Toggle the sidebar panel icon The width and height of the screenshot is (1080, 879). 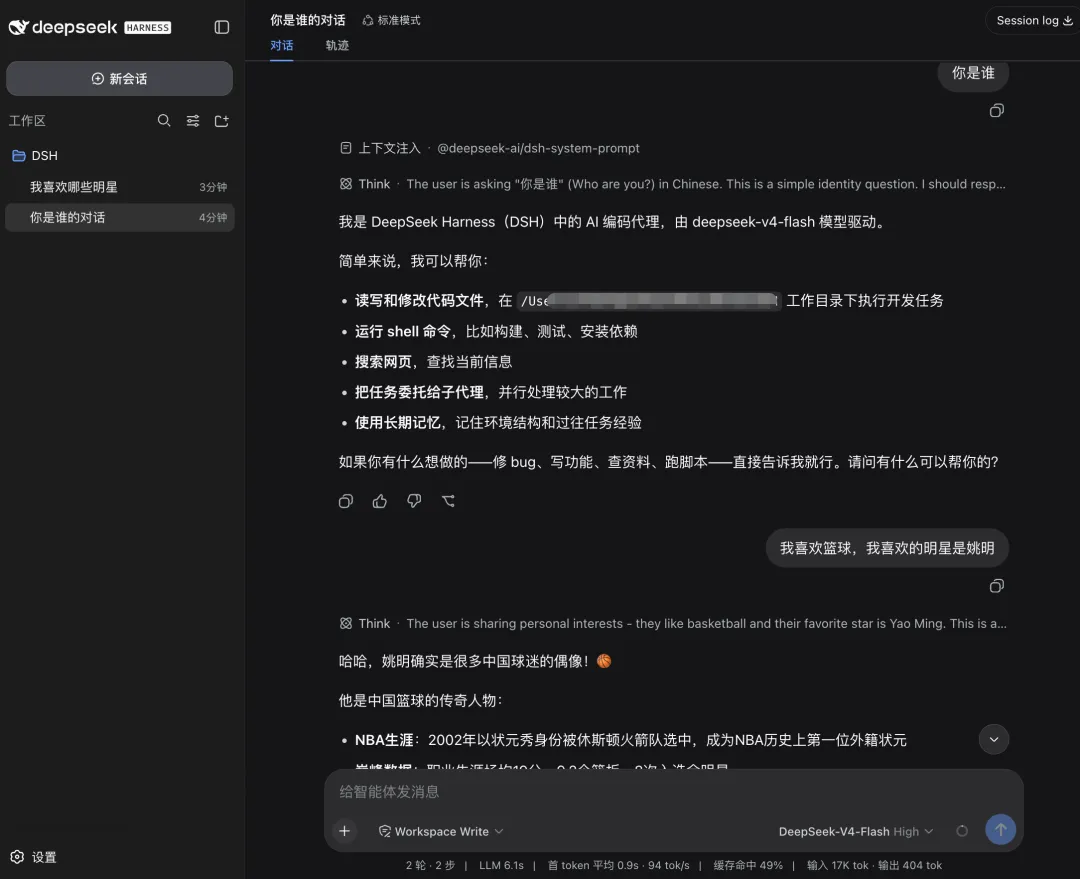pos(221,27)
